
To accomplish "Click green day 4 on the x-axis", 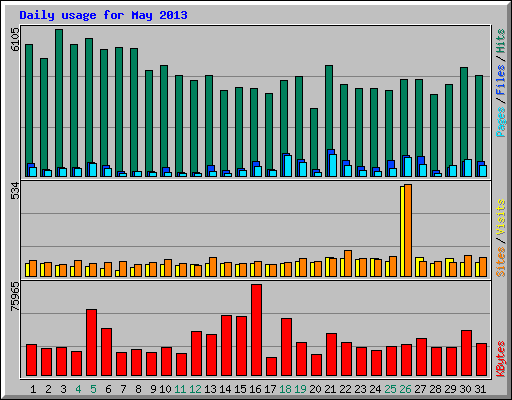I will (x=78, y=389).
